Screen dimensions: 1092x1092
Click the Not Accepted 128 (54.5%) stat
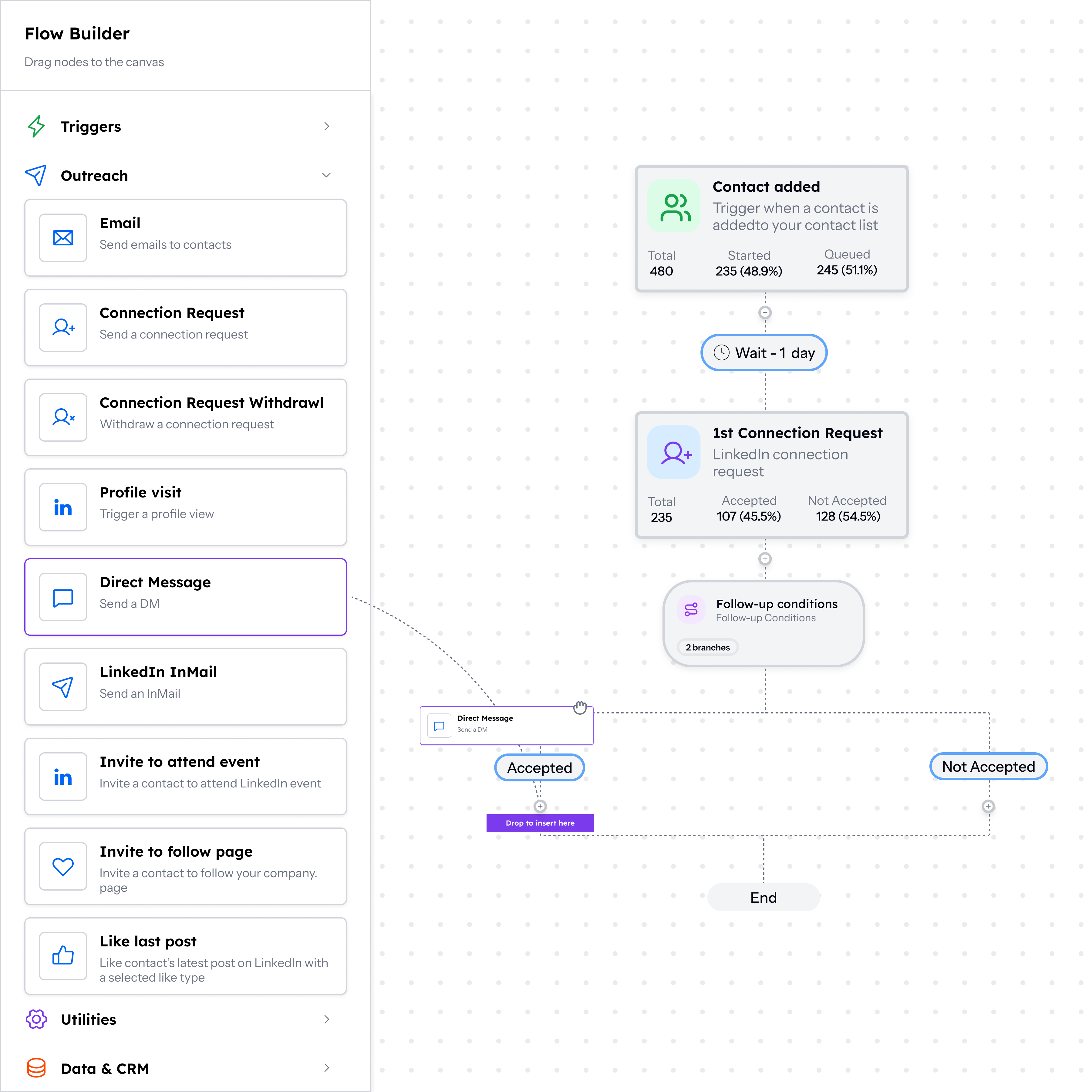(x=847, y=509)
